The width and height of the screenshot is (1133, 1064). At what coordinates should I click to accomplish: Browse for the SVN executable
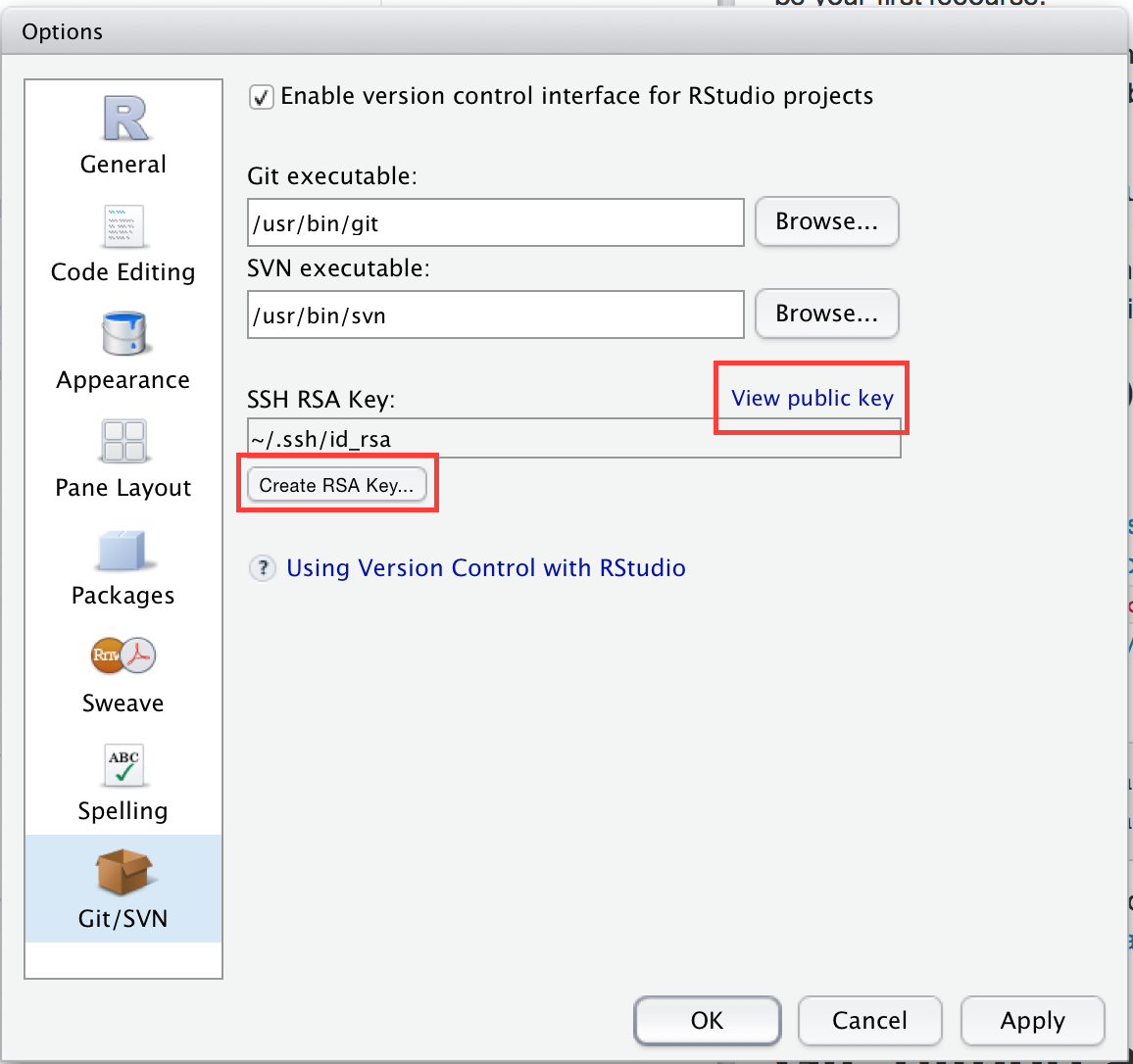(x=826, y=314)
